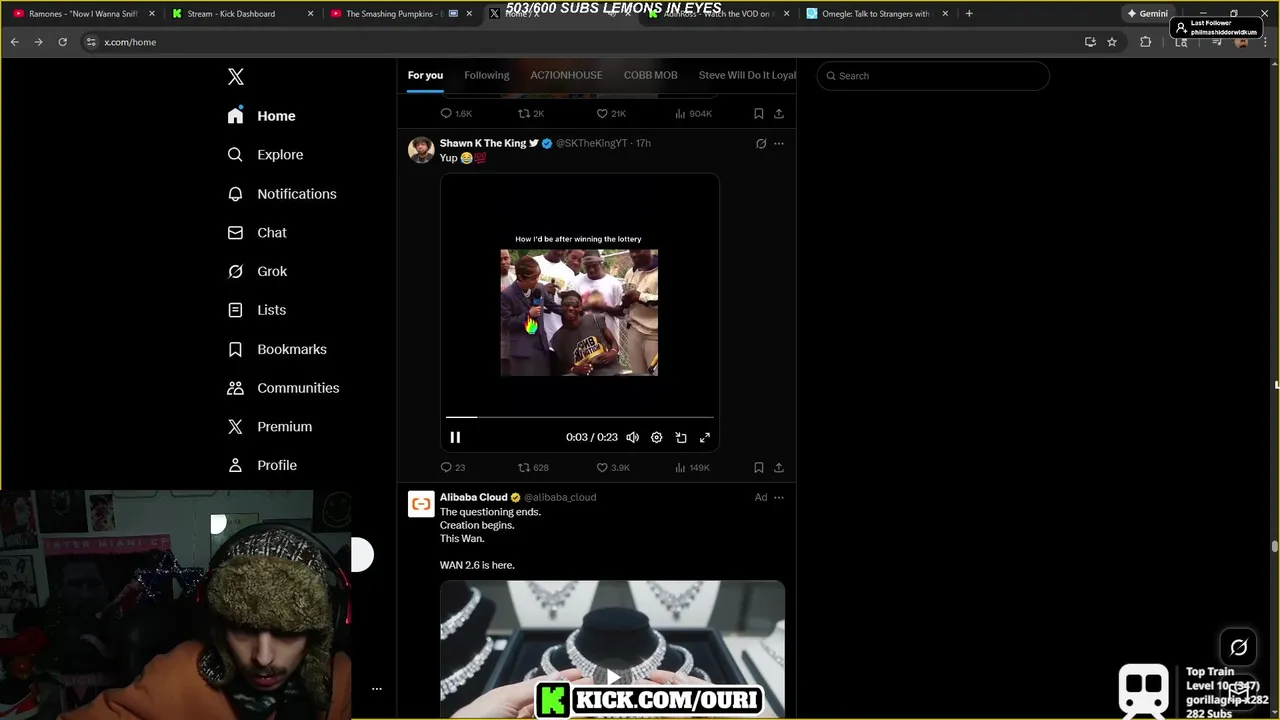
Task: Go forward in browser history
Action: pyautogui.click(x=38, y=42)
